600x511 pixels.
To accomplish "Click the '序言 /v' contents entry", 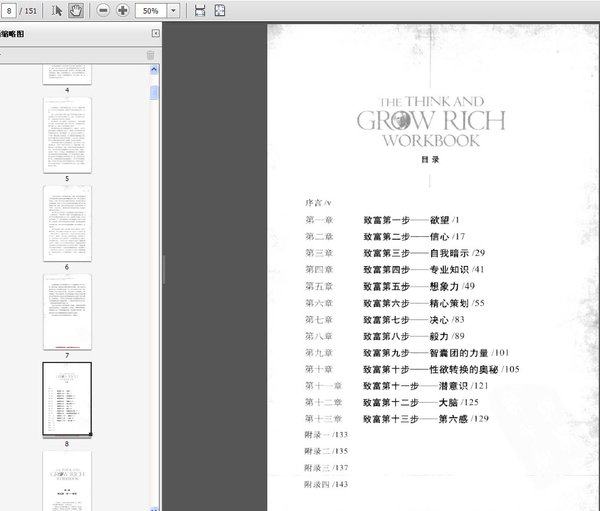I will pos(318,203).
